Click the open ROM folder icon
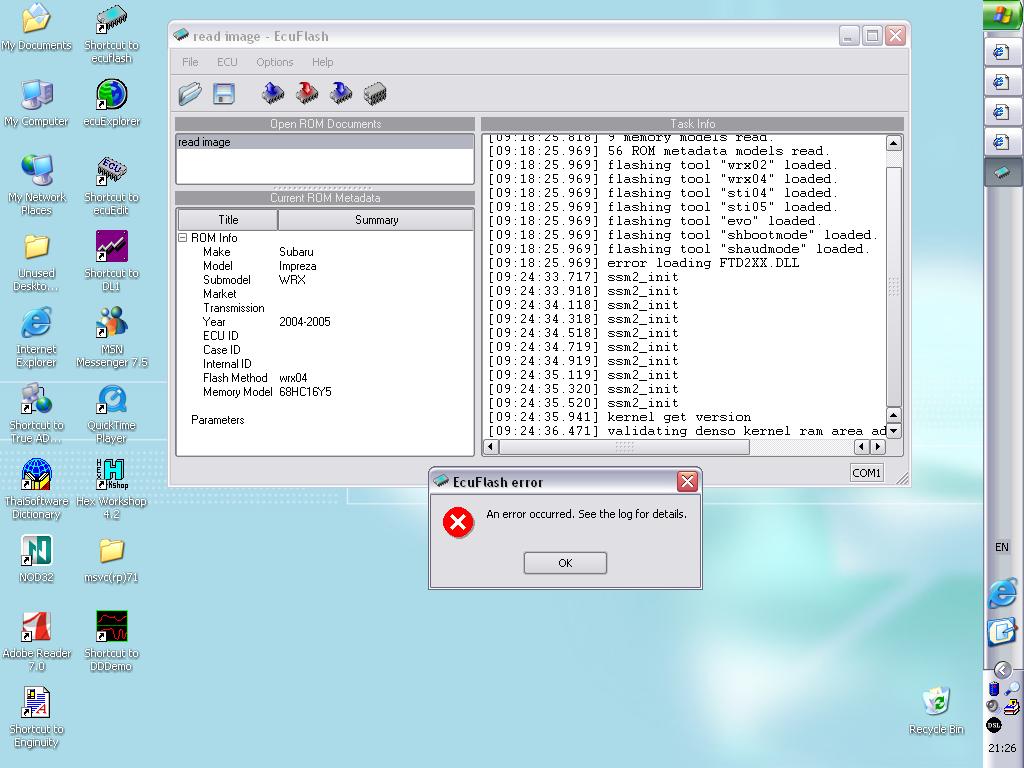Screen dimensions: 1024x768 pyautogui.click(x=190, y=94)
